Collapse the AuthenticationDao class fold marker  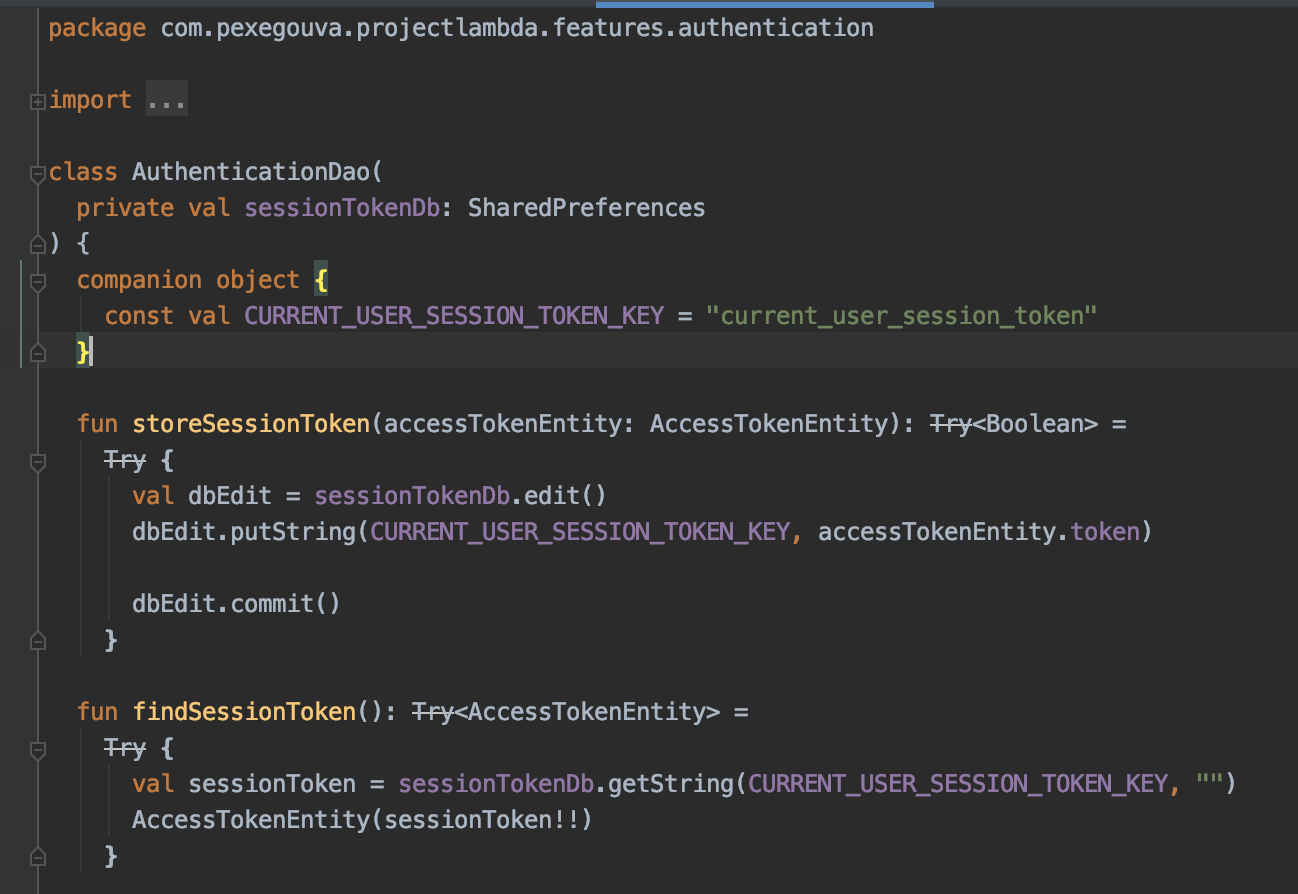pyautogui.click(x=37, y=173)
